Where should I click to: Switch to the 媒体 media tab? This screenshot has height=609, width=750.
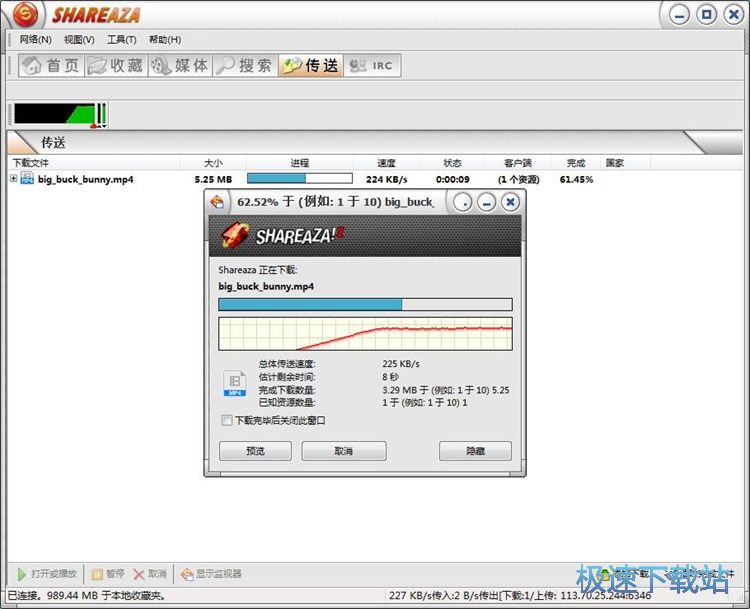(180, 66)
